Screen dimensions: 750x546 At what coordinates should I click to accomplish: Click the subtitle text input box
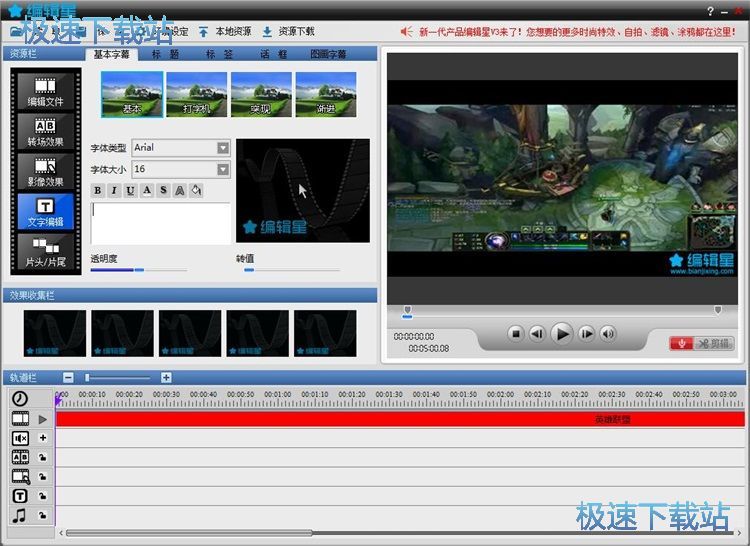pyautogui.click(x=161, y=224)
